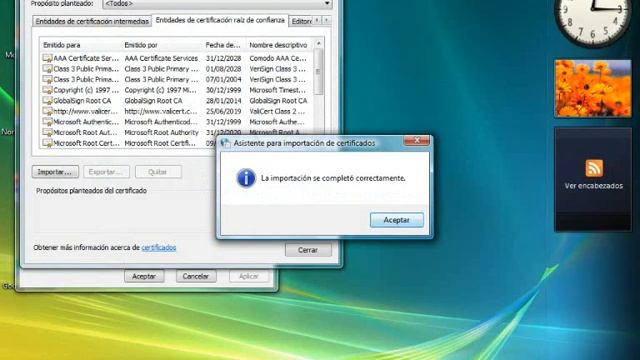Click the date 31/12/2028

tap(223, 58)
